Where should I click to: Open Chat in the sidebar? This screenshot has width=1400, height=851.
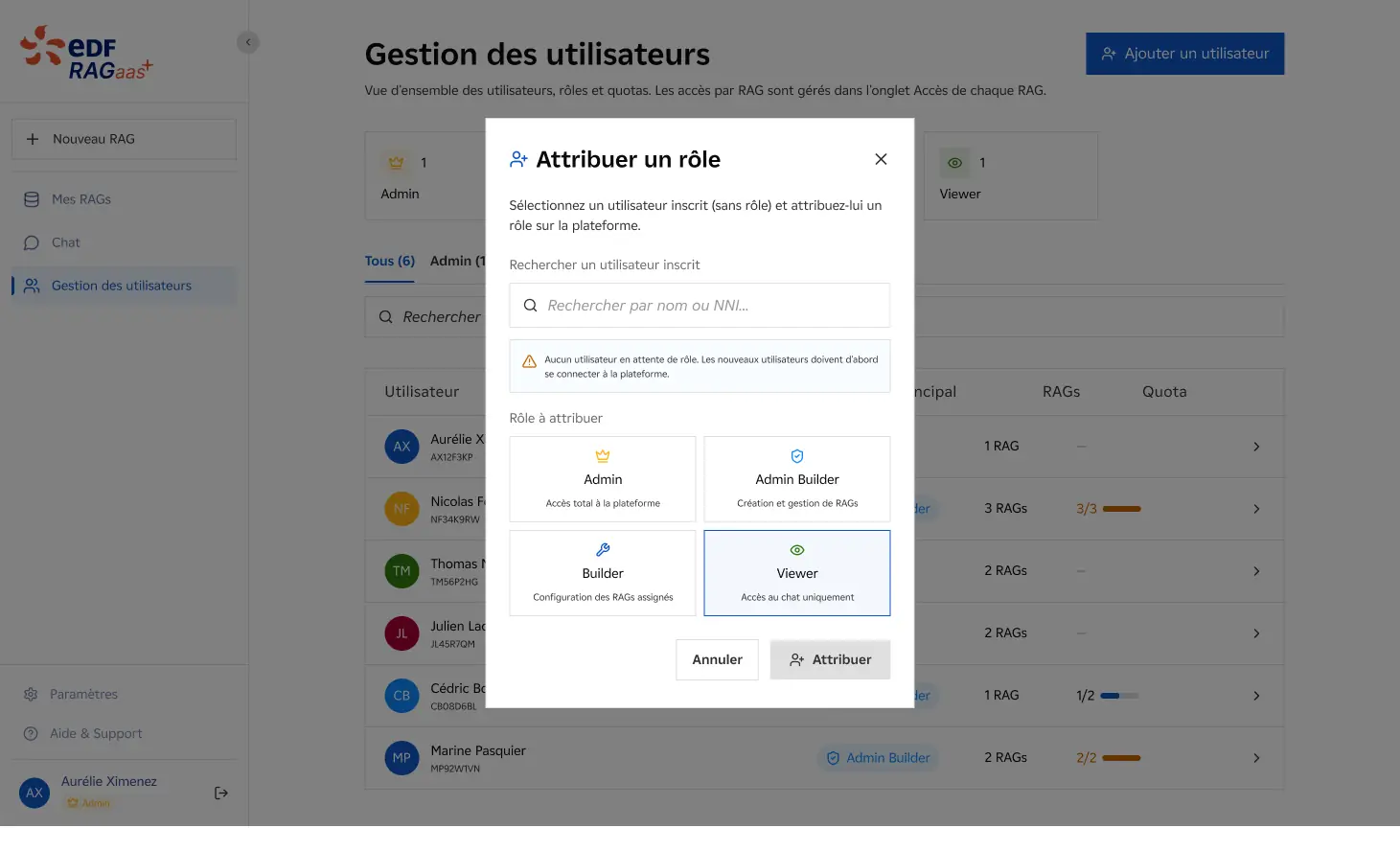point(124,242)
